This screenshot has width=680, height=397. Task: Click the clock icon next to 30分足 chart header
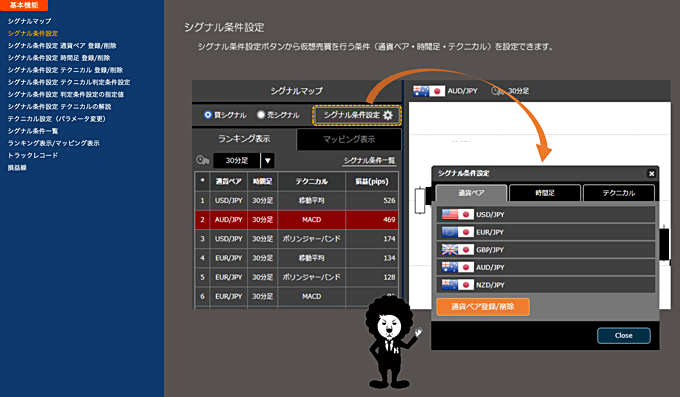497,91
